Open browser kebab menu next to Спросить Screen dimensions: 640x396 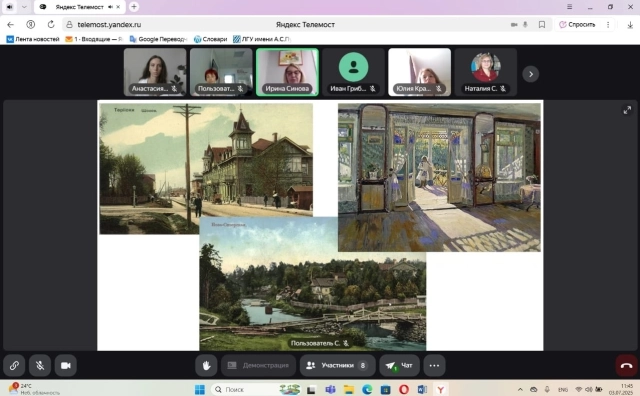pos(608,24)
